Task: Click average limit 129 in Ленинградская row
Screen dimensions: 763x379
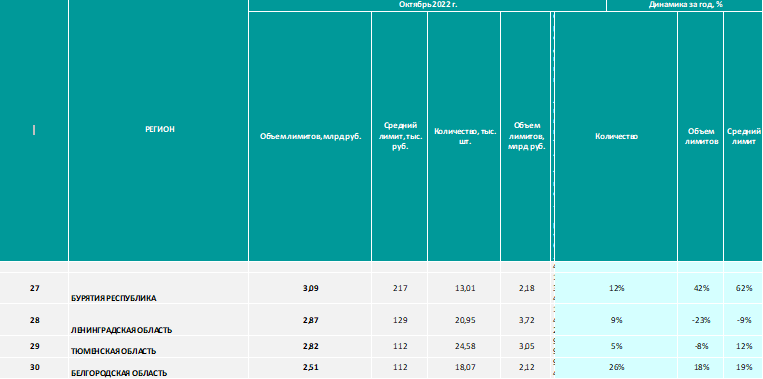Action: 400,320
